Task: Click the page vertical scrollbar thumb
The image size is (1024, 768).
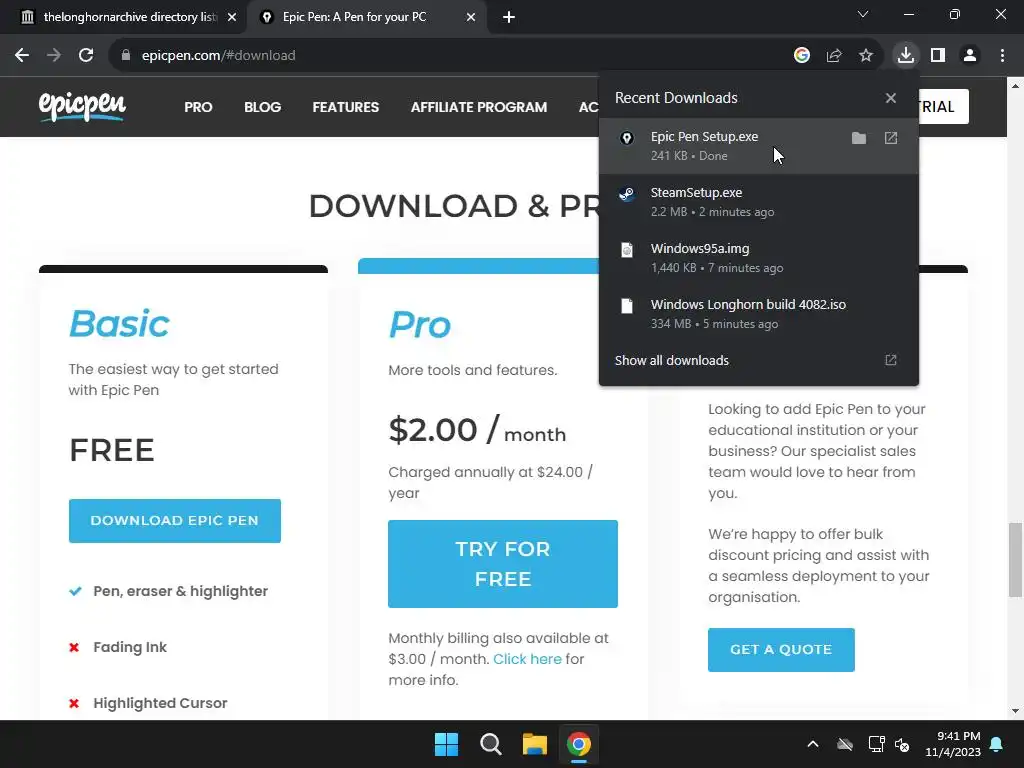Action: 1015,560
